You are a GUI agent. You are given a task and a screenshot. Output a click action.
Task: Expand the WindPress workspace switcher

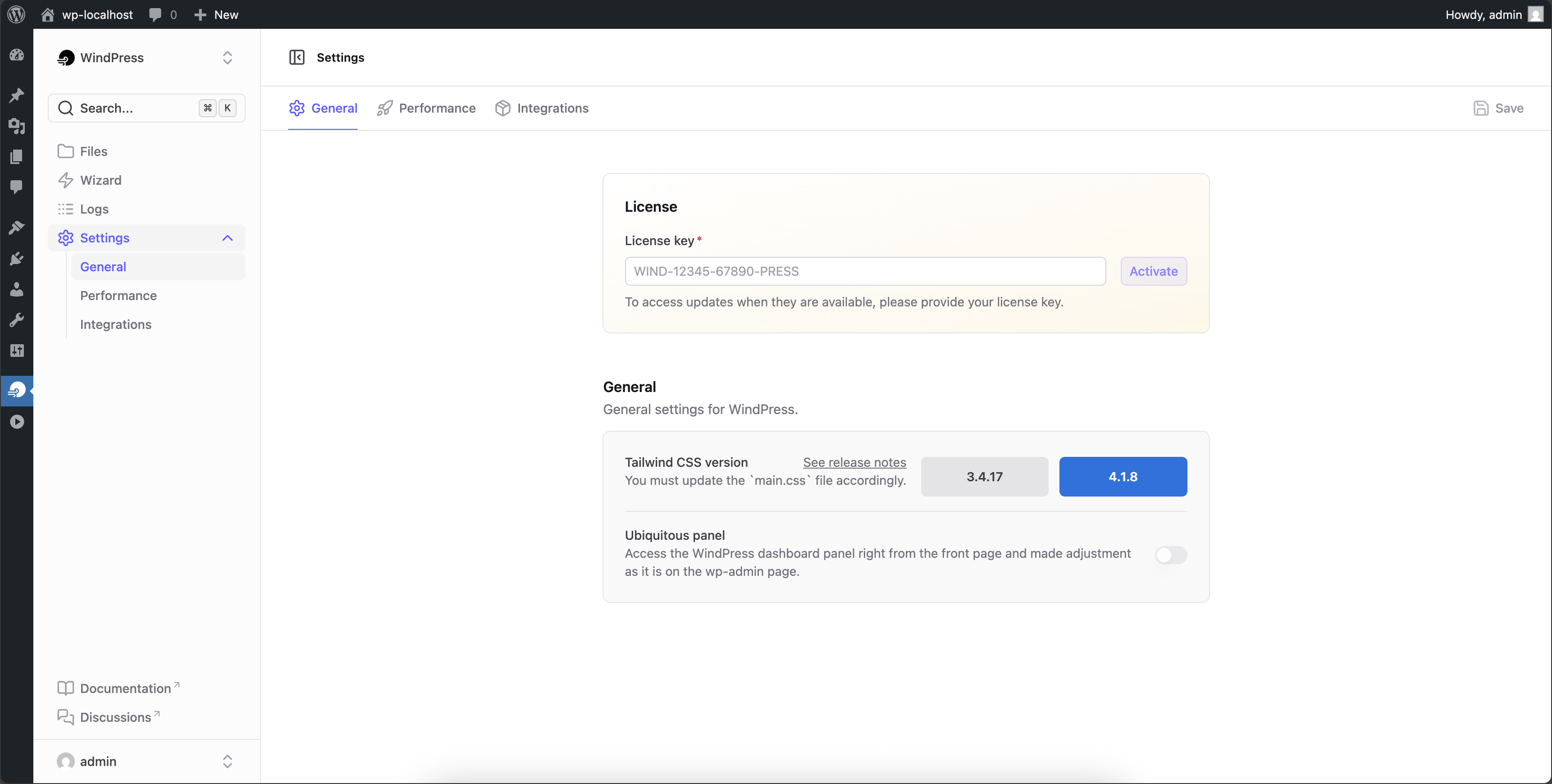click(227, 58)
